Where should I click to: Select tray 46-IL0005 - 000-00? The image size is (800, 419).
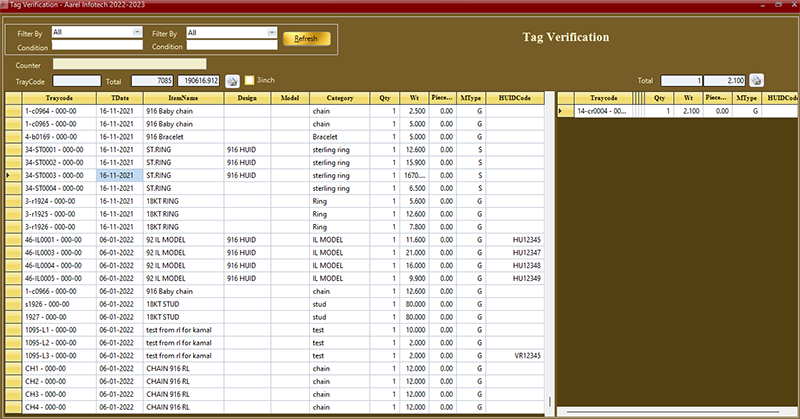click(59, 278)
